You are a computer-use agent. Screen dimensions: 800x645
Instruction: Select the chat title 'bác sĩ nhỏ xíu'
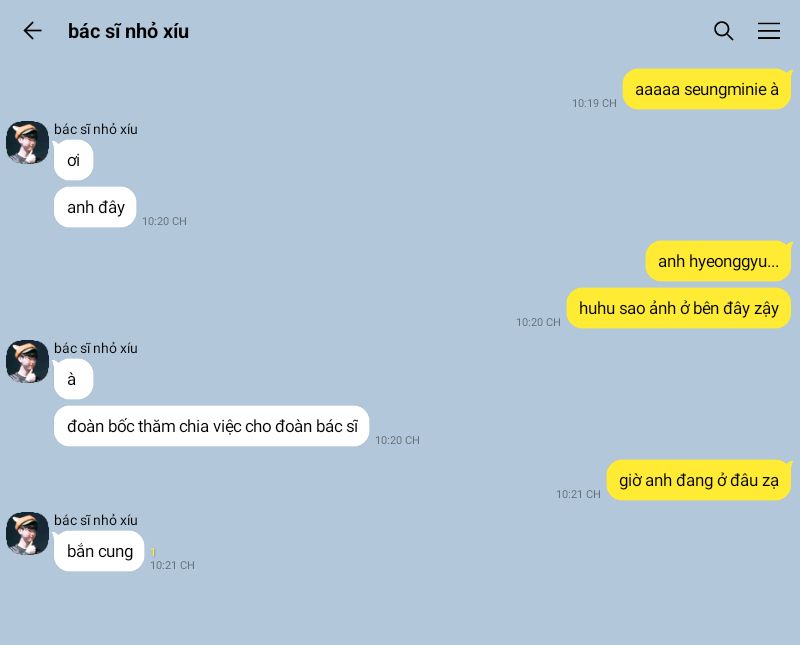pos(129,31)
